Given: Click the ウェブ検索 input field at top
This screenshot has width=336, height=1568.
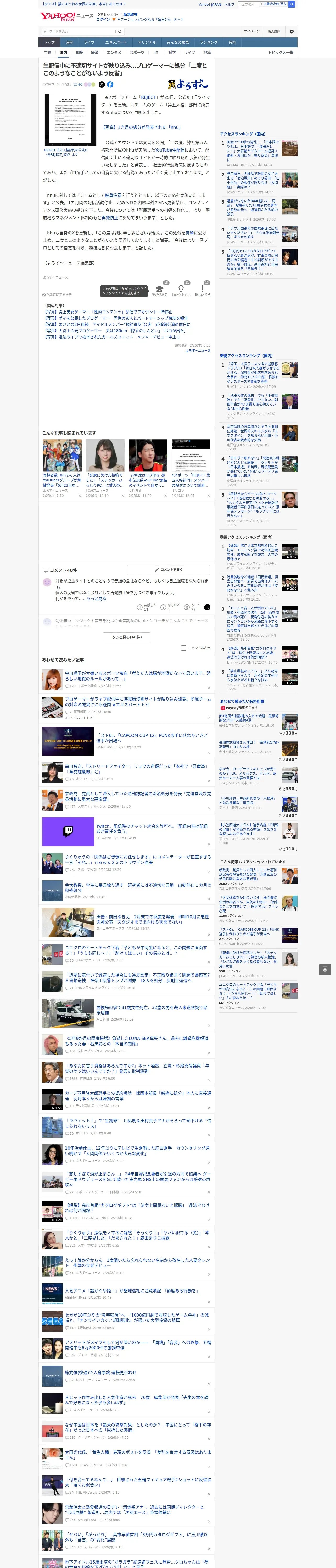Looking at the screenshot, I should (248, 4).
